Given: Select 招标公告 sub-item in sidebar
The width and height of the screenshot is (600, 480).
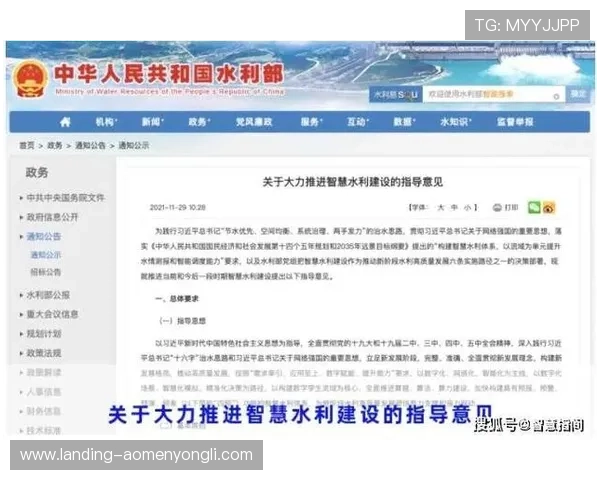Looking at the screenshot, I should tap(46, 272).
